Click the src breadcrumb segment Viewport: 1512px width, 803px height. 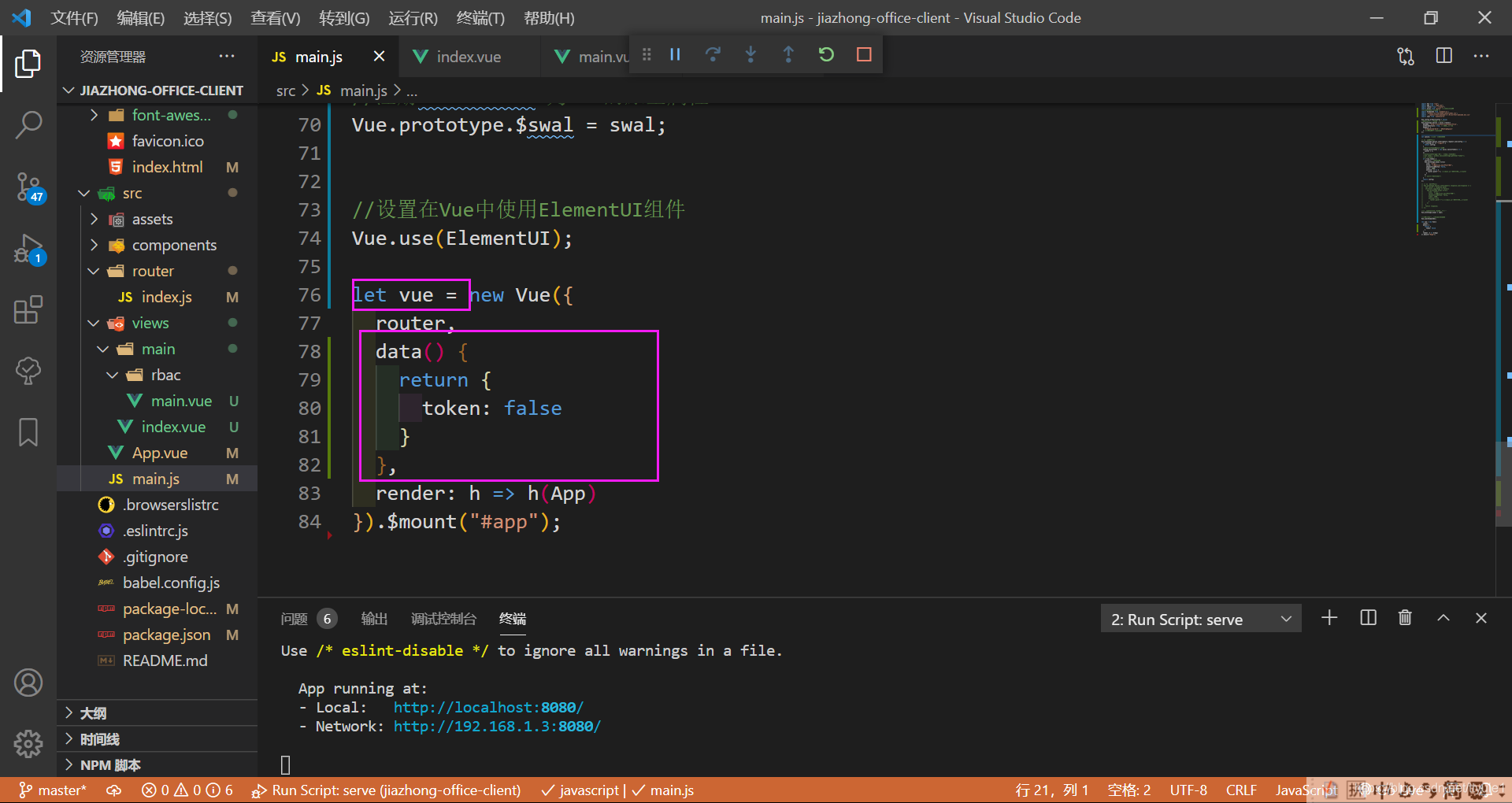coord(286,91)
